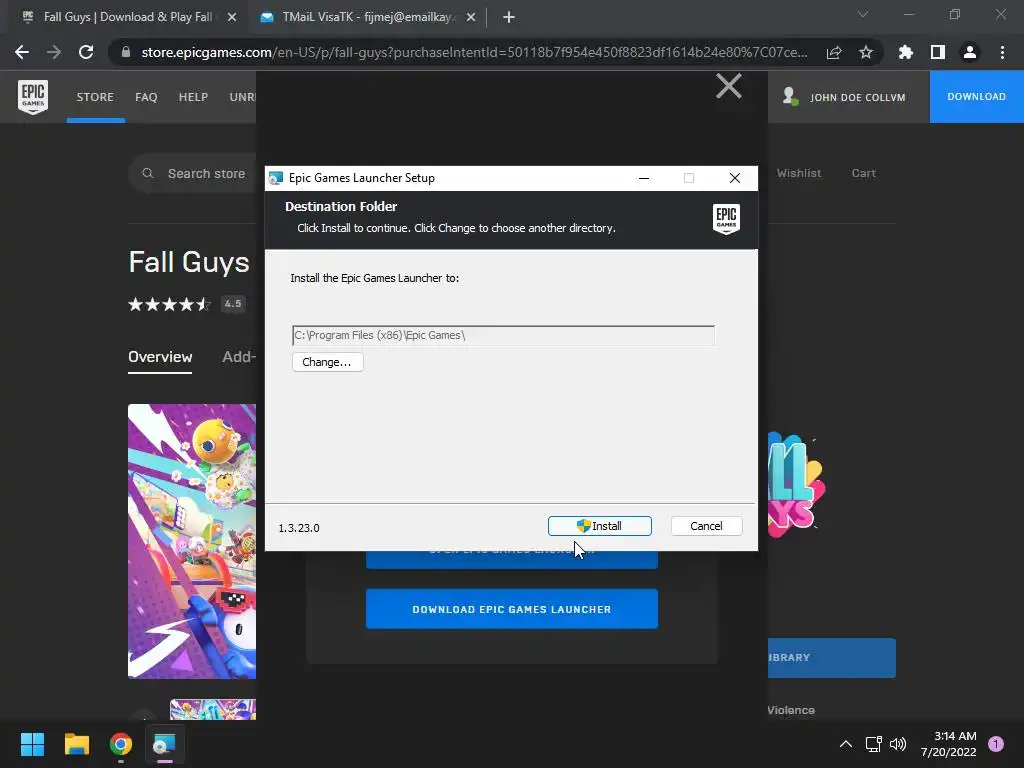Click the Fall Guys main artwork image
Viewport: 1024px width, 768px height.
192,541
